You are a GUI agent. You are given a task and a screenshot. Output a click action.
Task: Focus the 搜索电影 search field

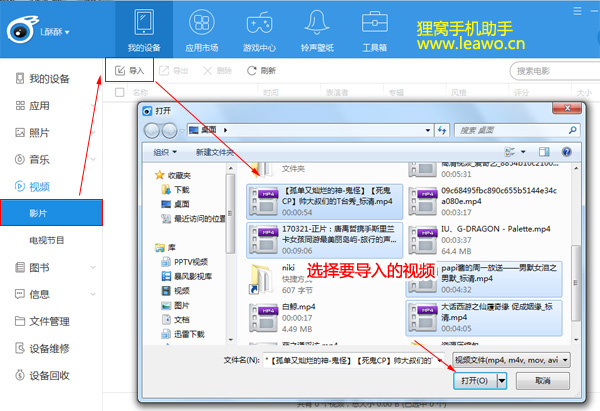555,71
